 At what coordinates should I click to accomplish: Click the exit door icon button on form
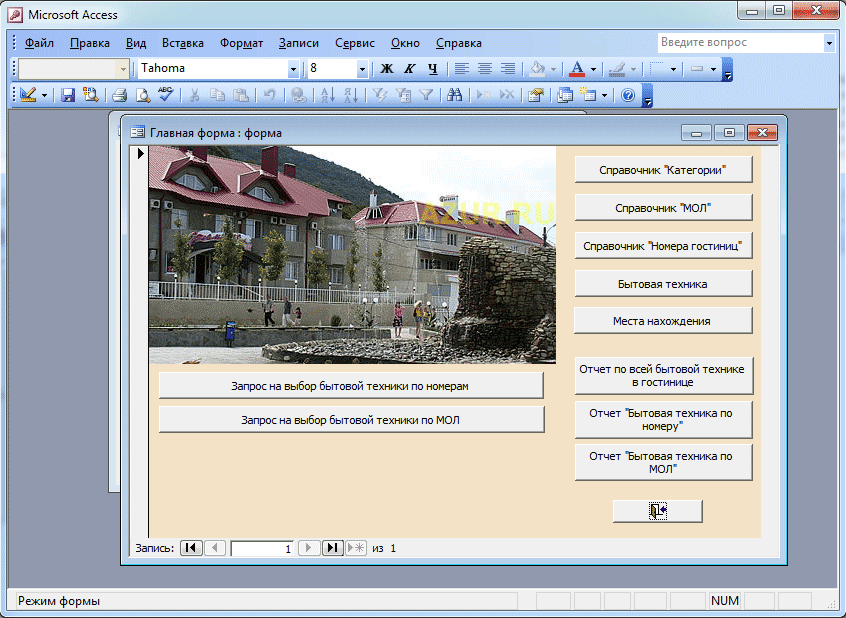pyautogui.click(x=657, y=511)
